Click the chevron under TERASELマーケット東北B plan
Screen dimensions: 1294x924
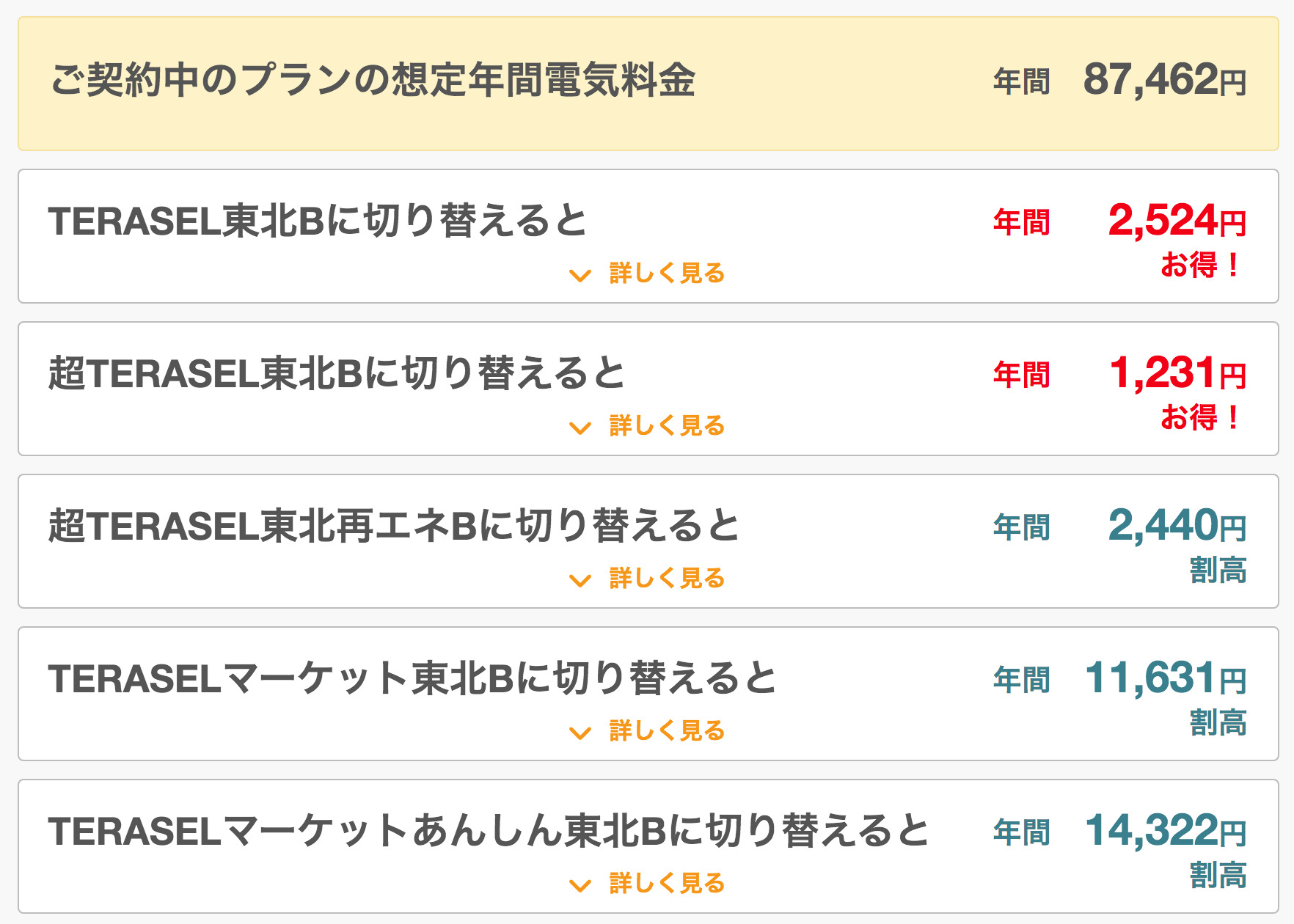(580, 733)
